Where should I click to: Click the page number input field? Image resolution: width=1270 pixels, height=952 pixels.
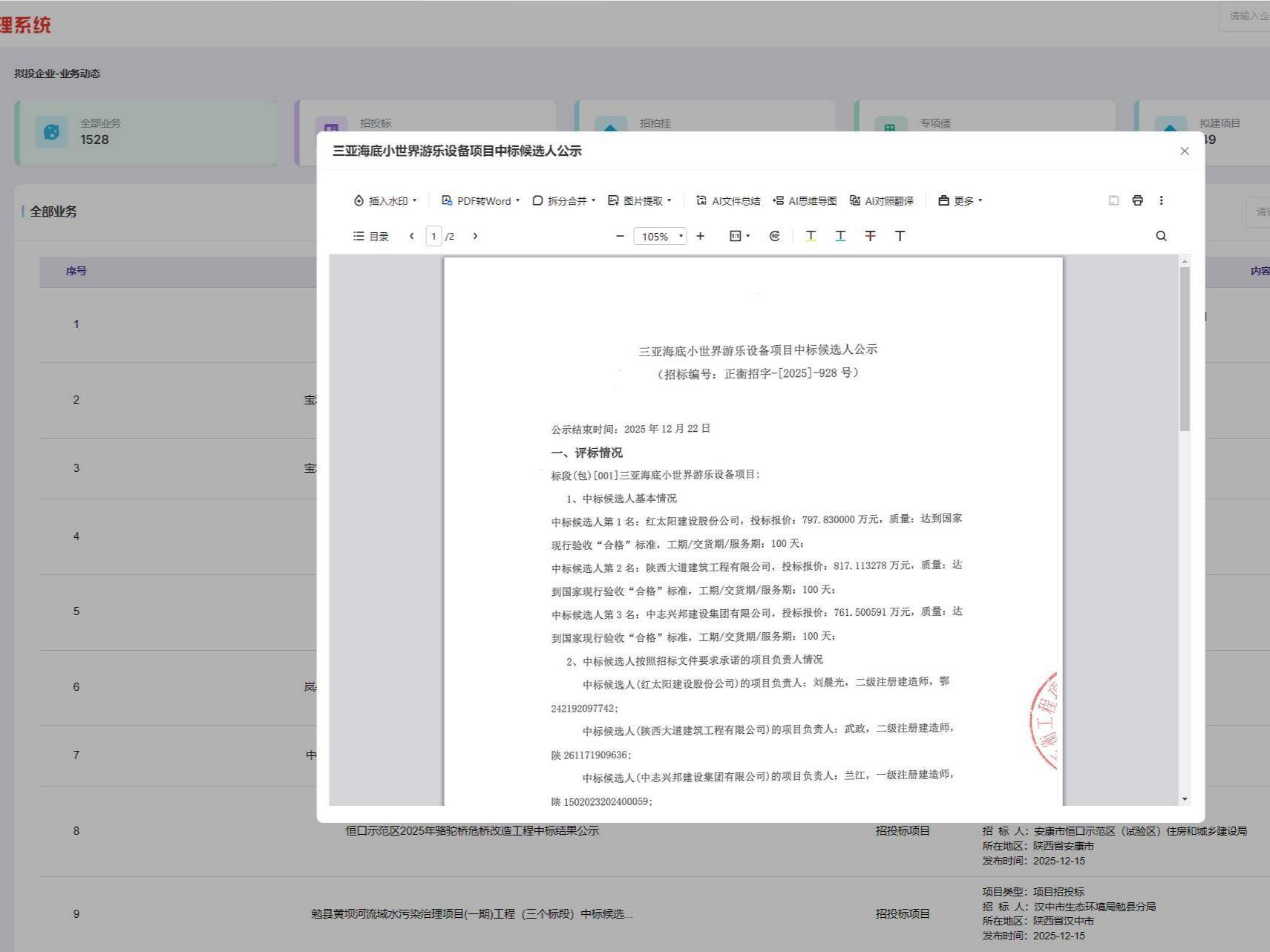click(433, 236)
